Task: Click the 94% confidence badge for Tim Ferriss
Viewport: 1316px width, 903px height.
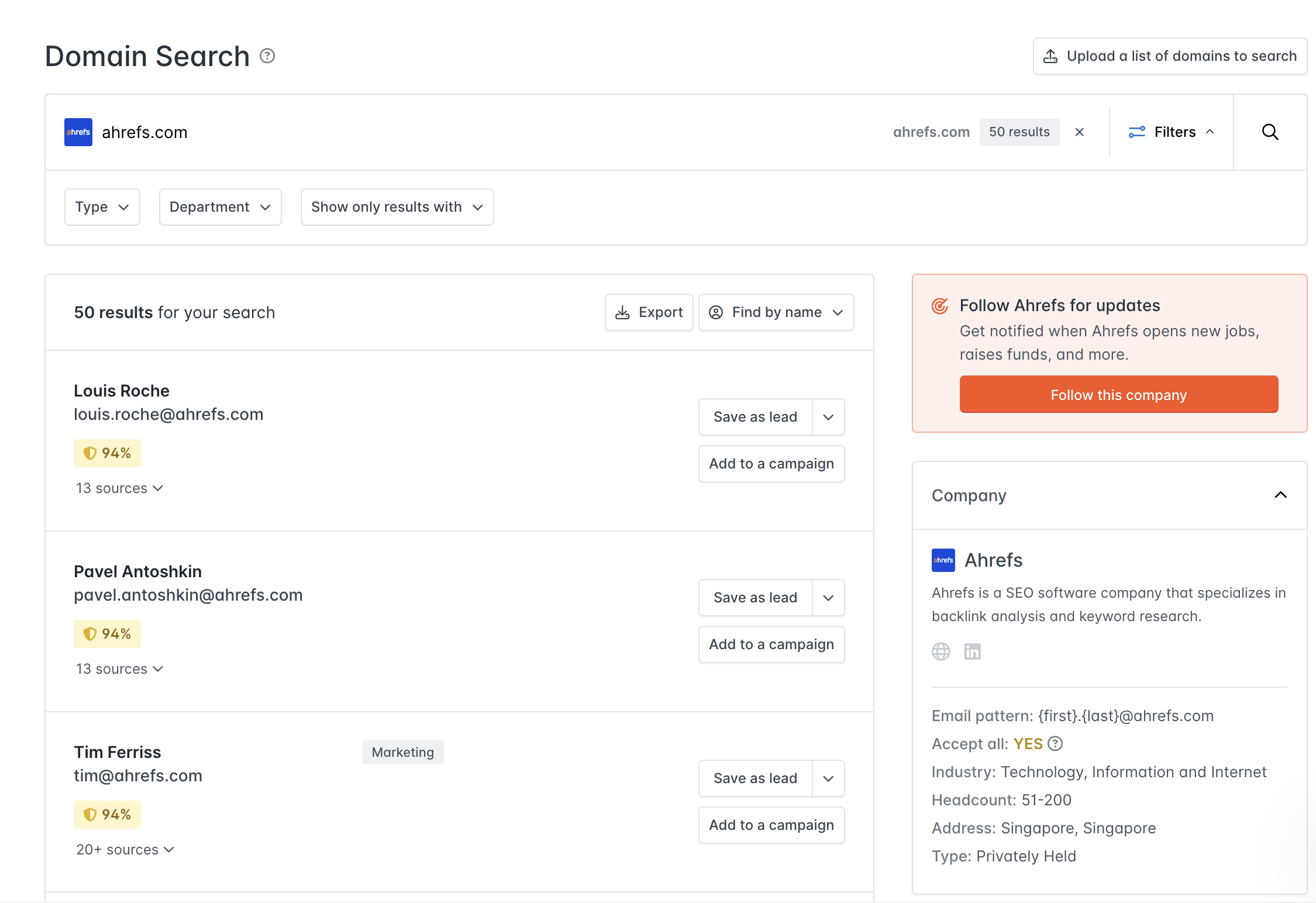Action: (x=108, y=815)
